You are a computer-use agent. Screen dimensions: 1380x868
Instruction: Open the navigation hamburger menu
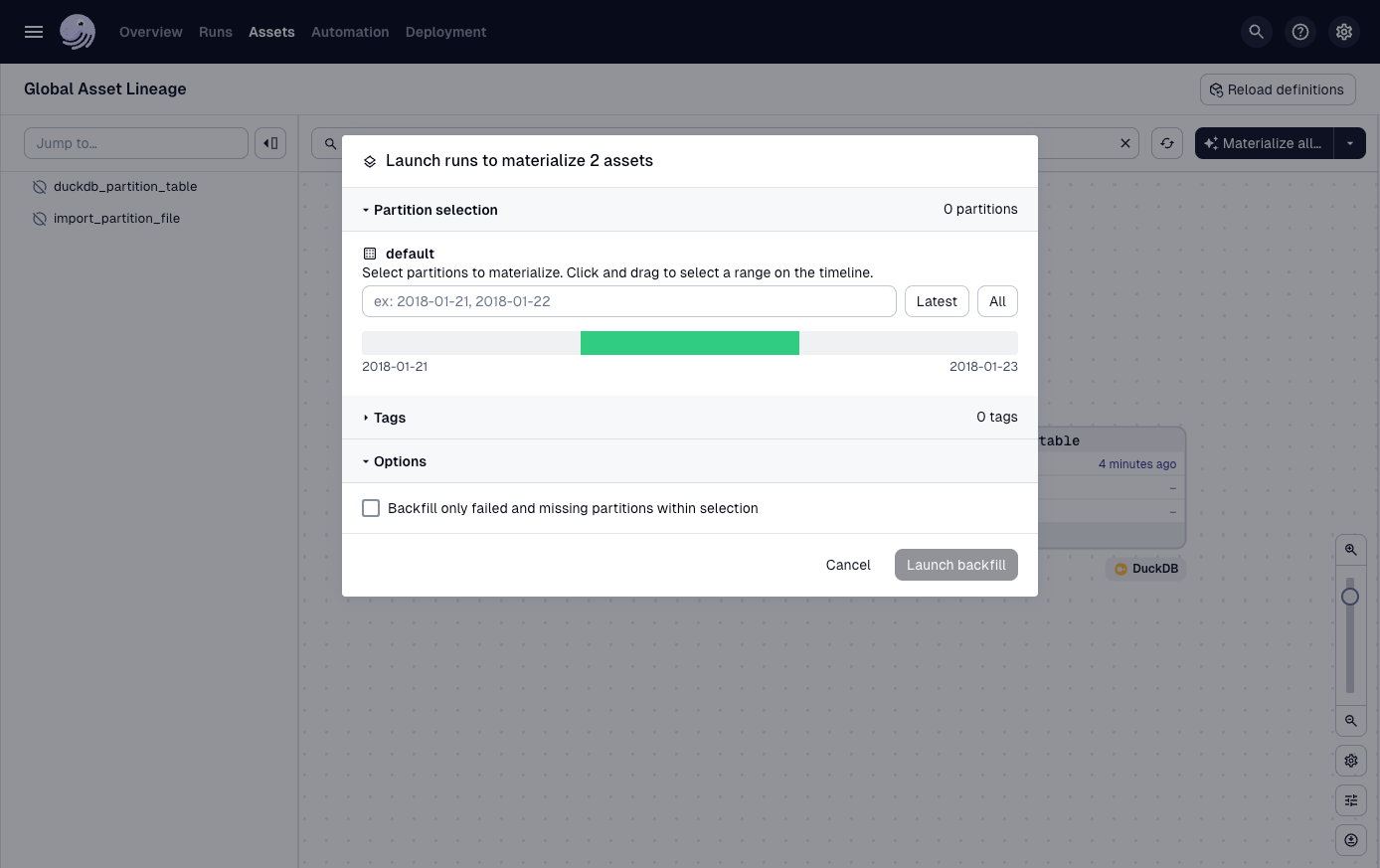[33, 31]
